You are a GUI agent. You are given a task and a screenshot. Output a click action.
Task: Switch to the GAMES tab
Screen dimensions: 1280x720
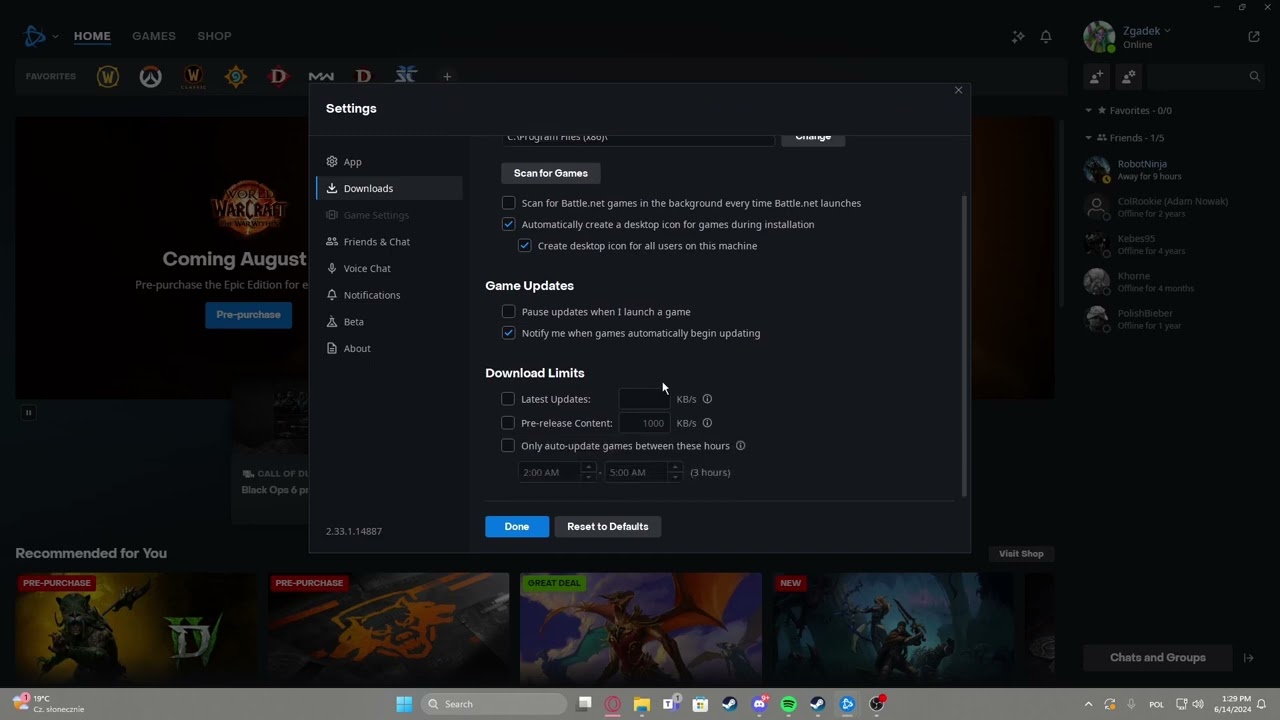pos(154,36)
